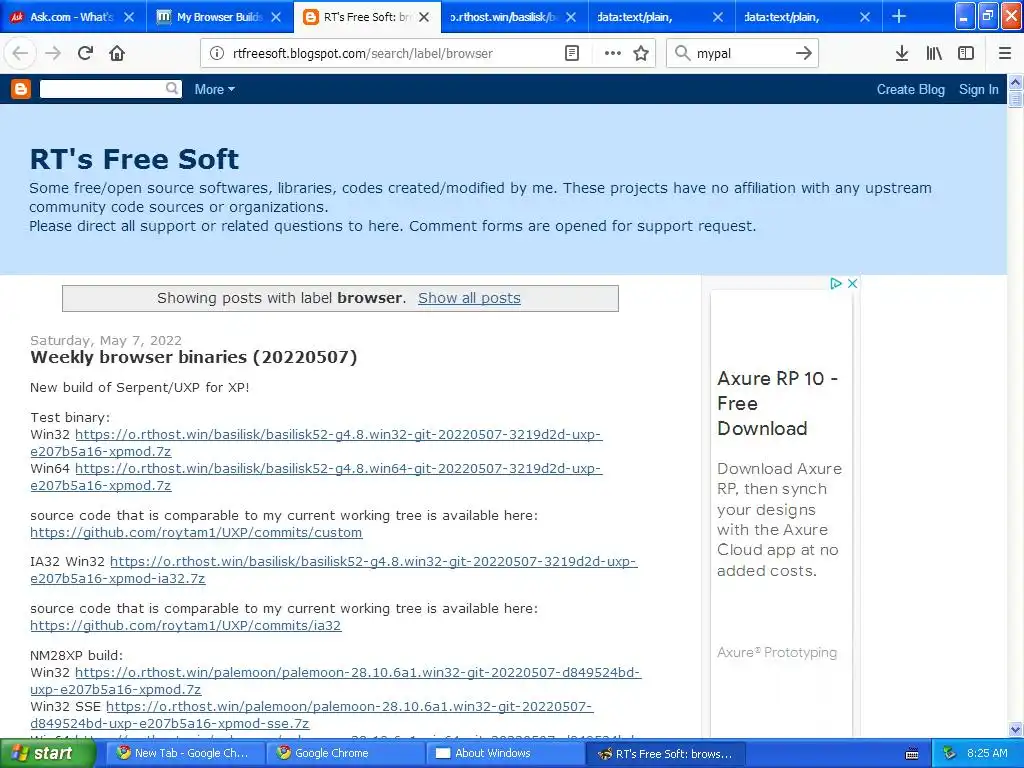Open page actions three-dot menu
This screenshot has width=1024, height=768.
tap(613, 54)
